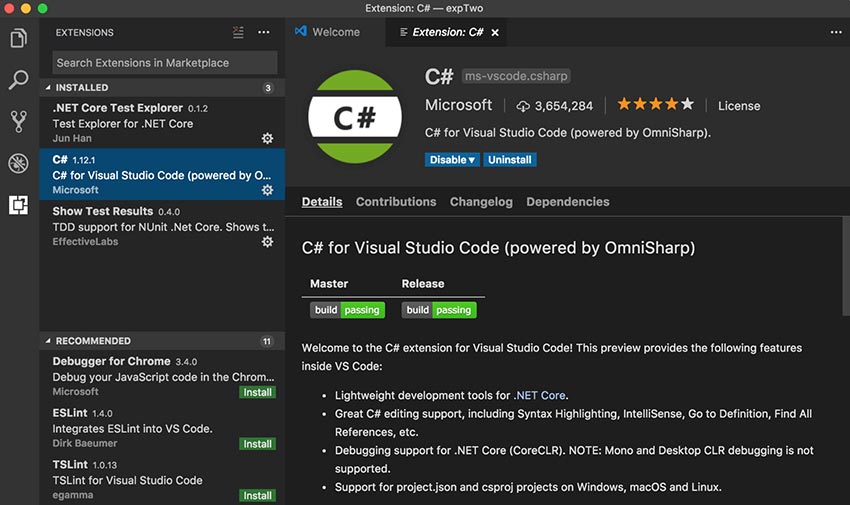
Task: Open the Dependencies tab
Action: [x=568, y=202]
